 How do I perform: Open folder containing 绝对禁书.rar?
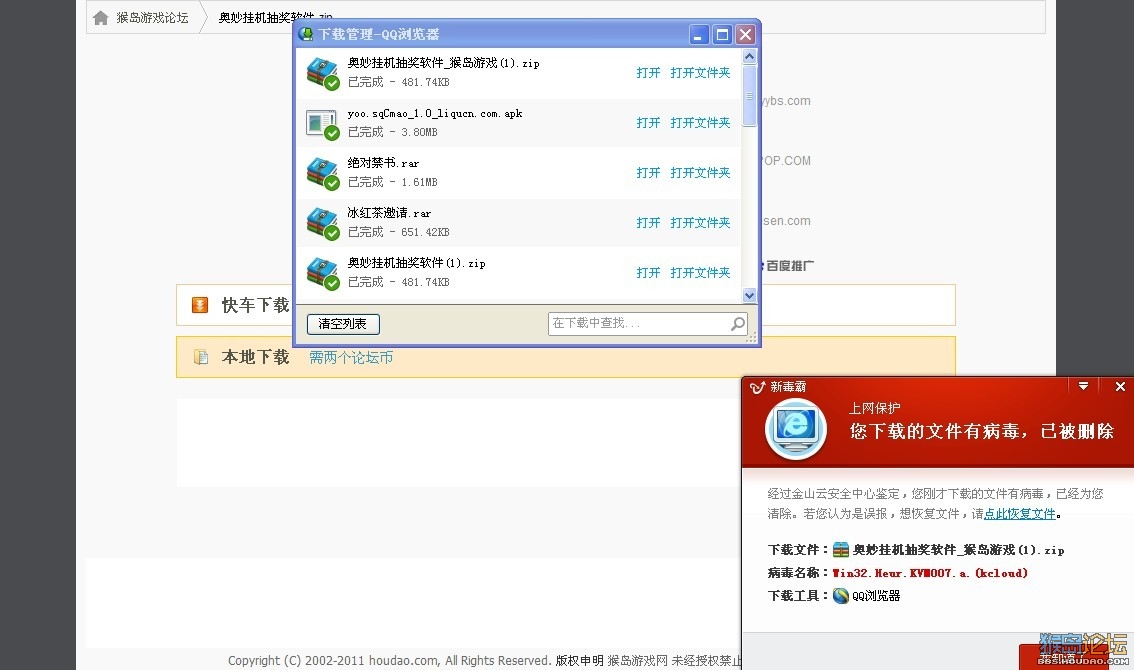[700, 172]
